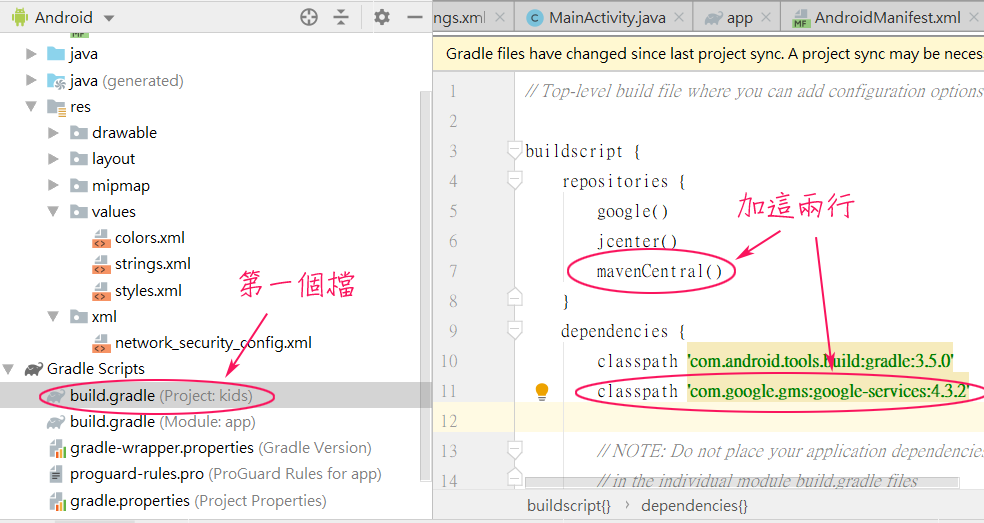Fold the dependencies block at line 9
Image resolution: width=984 pixels, height=523 pixels.
pyautogui.click(x=515, y=330)
